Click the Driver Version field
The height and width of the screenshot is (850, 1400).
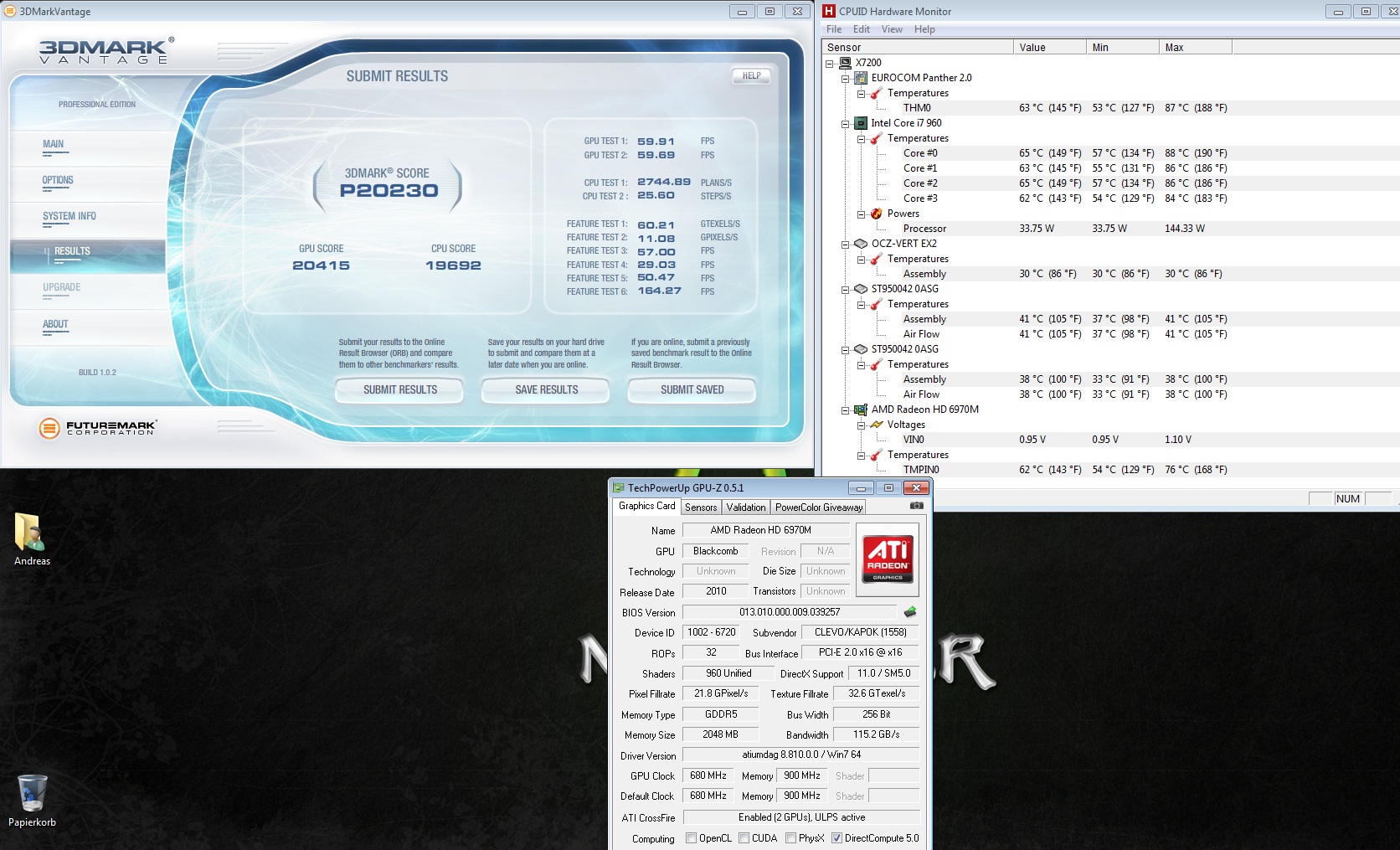801,755
